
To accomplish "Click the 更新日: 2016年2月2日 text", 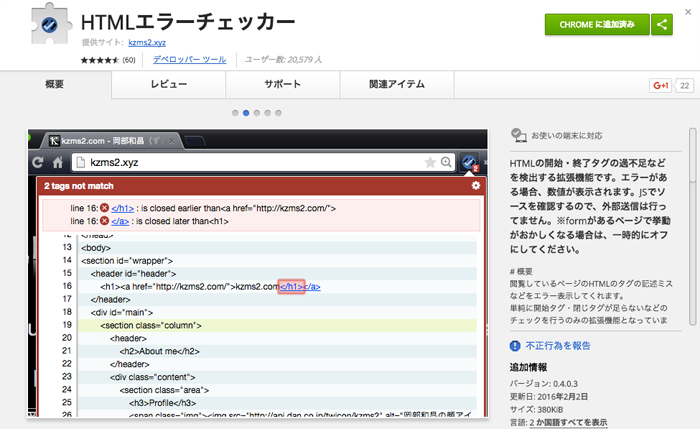I will coord(549,397).
